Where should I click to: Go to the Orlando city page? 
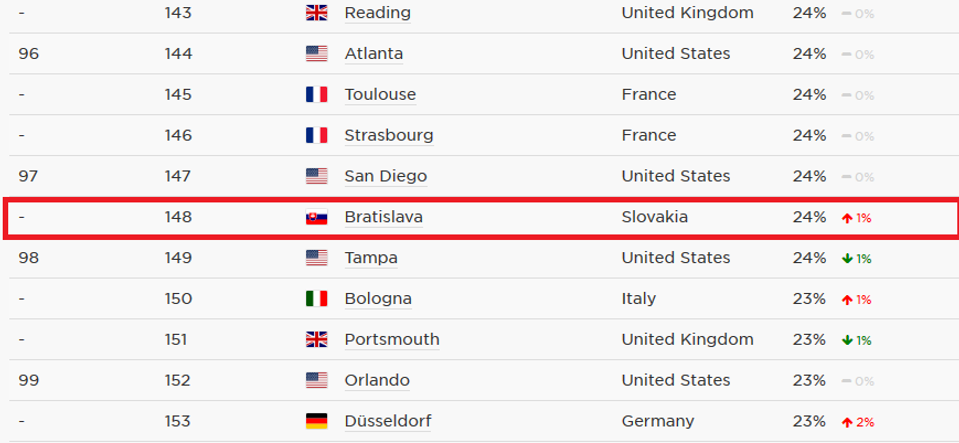(x=376, y=381)
